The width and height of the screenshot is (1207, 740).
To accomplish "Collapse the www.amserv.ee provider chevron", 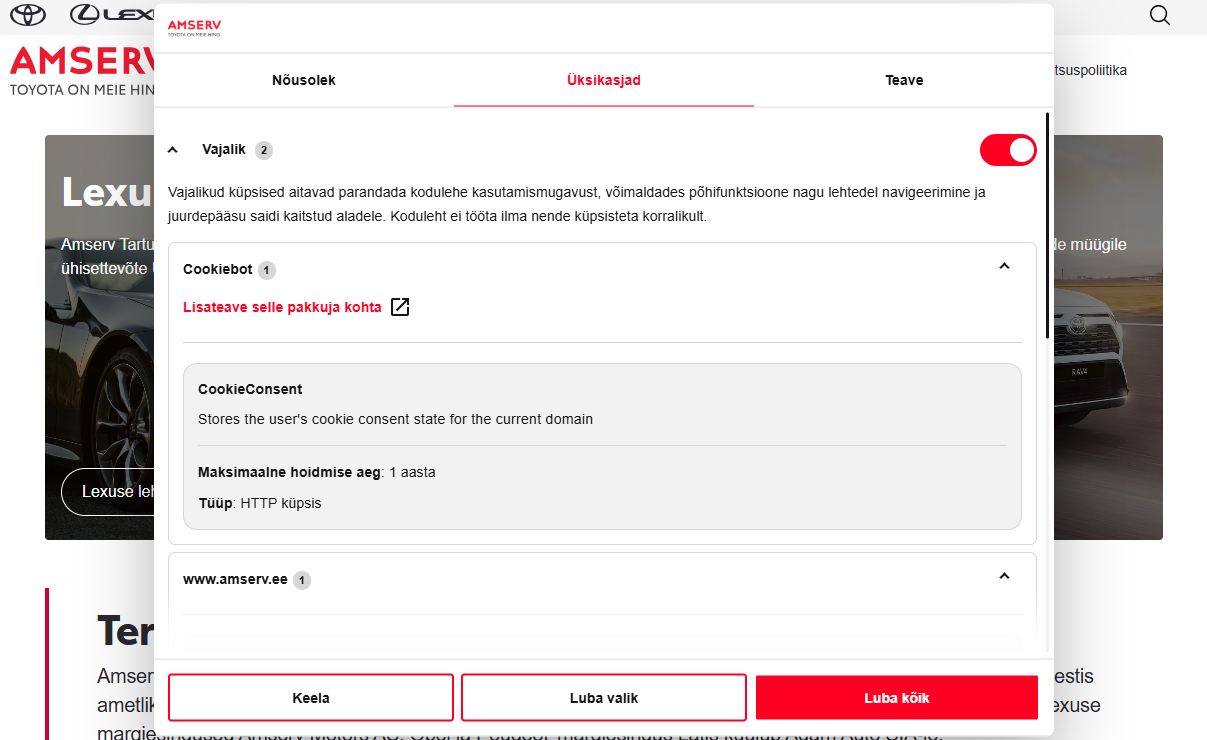I will [1005, 576].
